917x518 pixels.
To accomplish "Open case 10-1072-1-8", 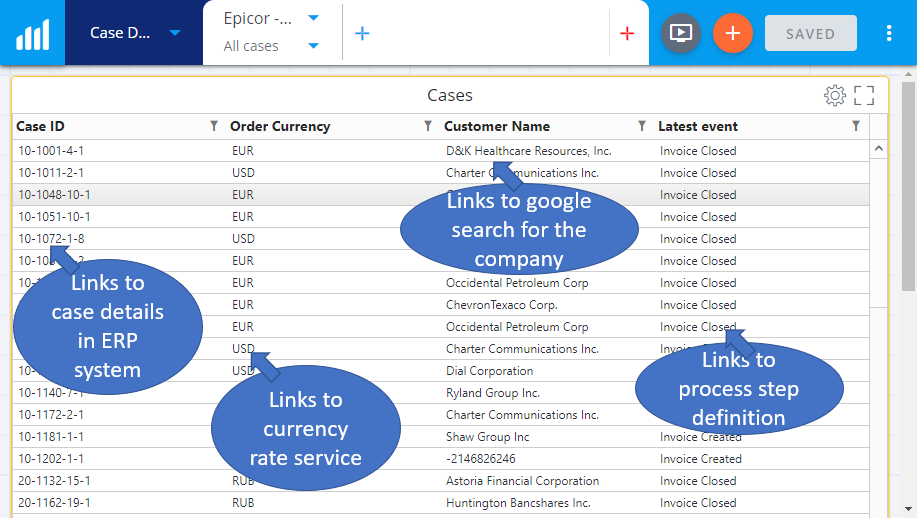I will (51, 239).
